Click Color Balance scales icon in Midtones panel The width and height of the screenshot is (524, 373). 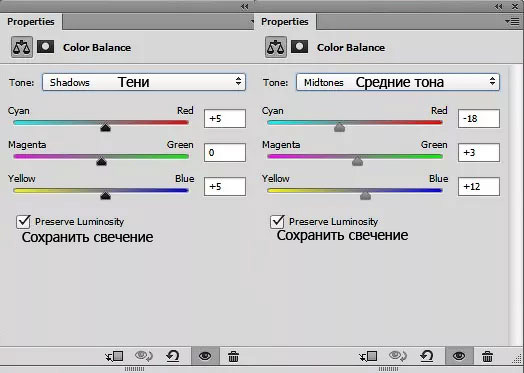click(276, 47)
